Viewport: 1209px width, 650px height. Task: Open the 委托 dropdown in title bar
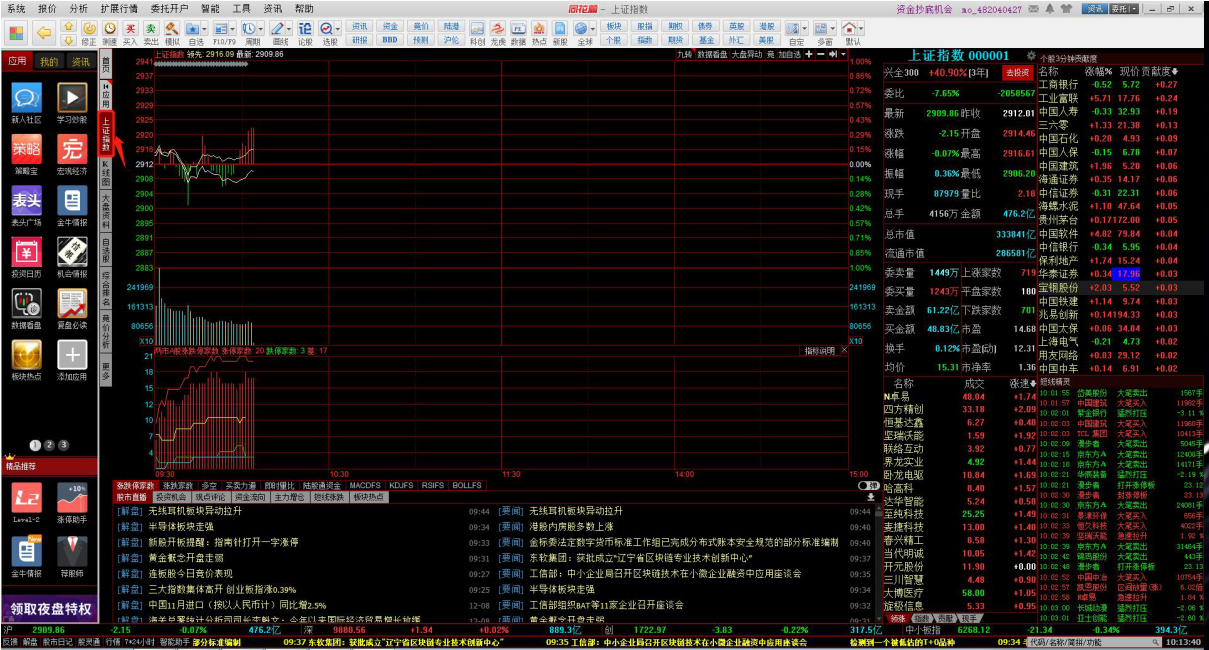[1123, 8]
